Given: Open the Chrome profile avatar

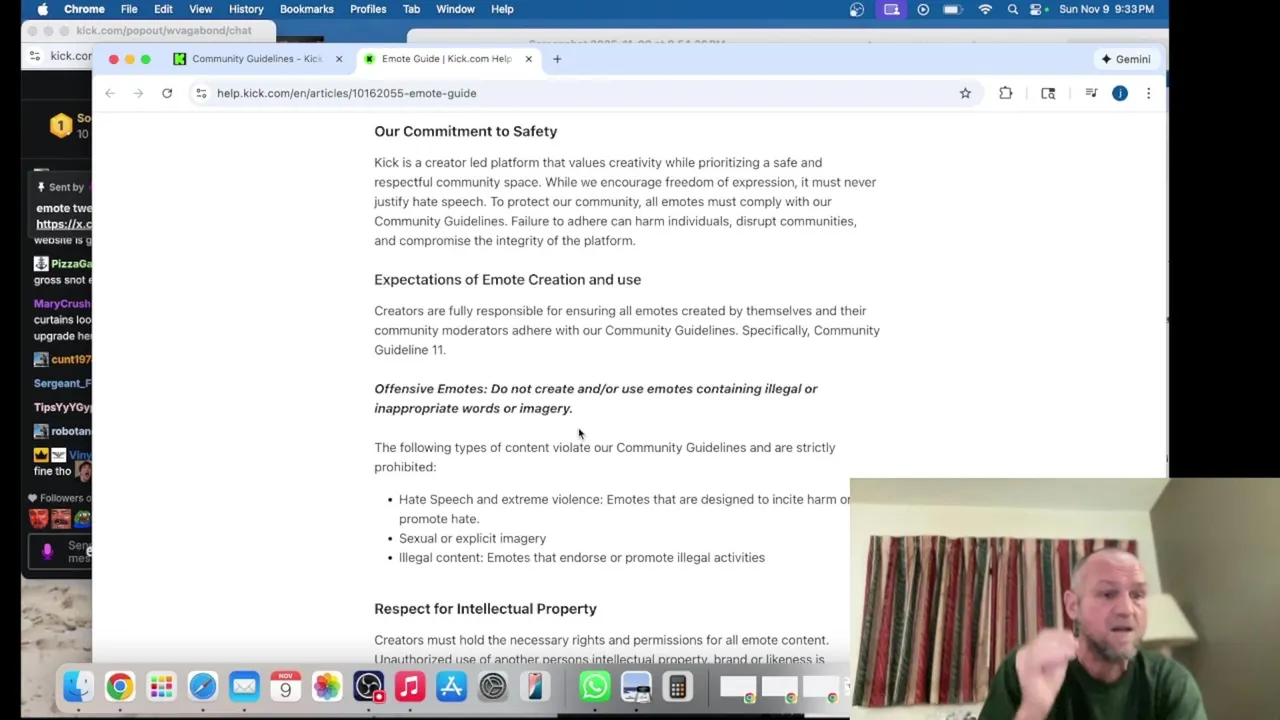Looking at the screenshot, I should pos(1120,93).
